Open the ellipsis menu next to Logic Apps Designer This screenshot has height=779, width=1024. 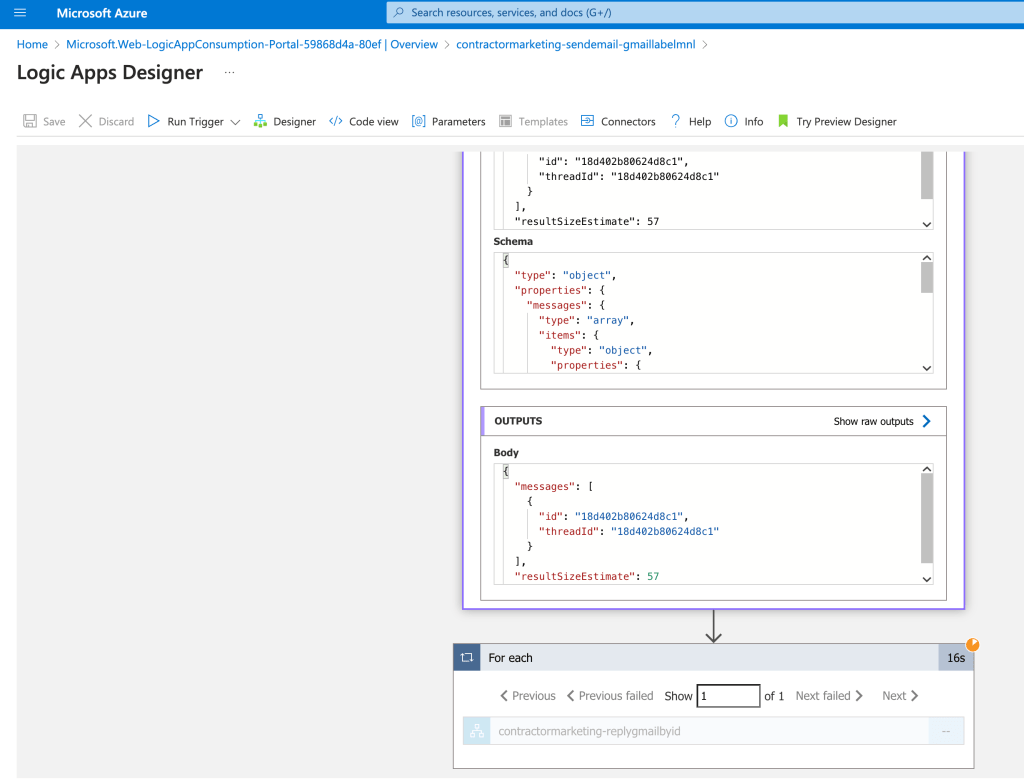click(x=229, y=72)
